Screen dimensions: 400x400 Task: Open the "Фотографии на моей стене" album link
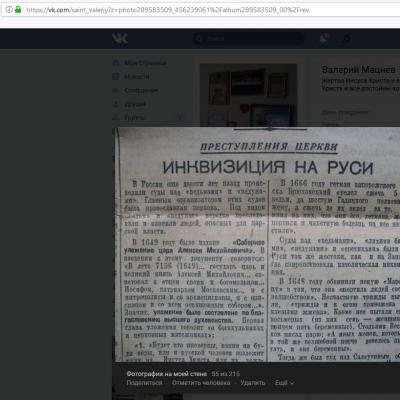pos(167,374)
